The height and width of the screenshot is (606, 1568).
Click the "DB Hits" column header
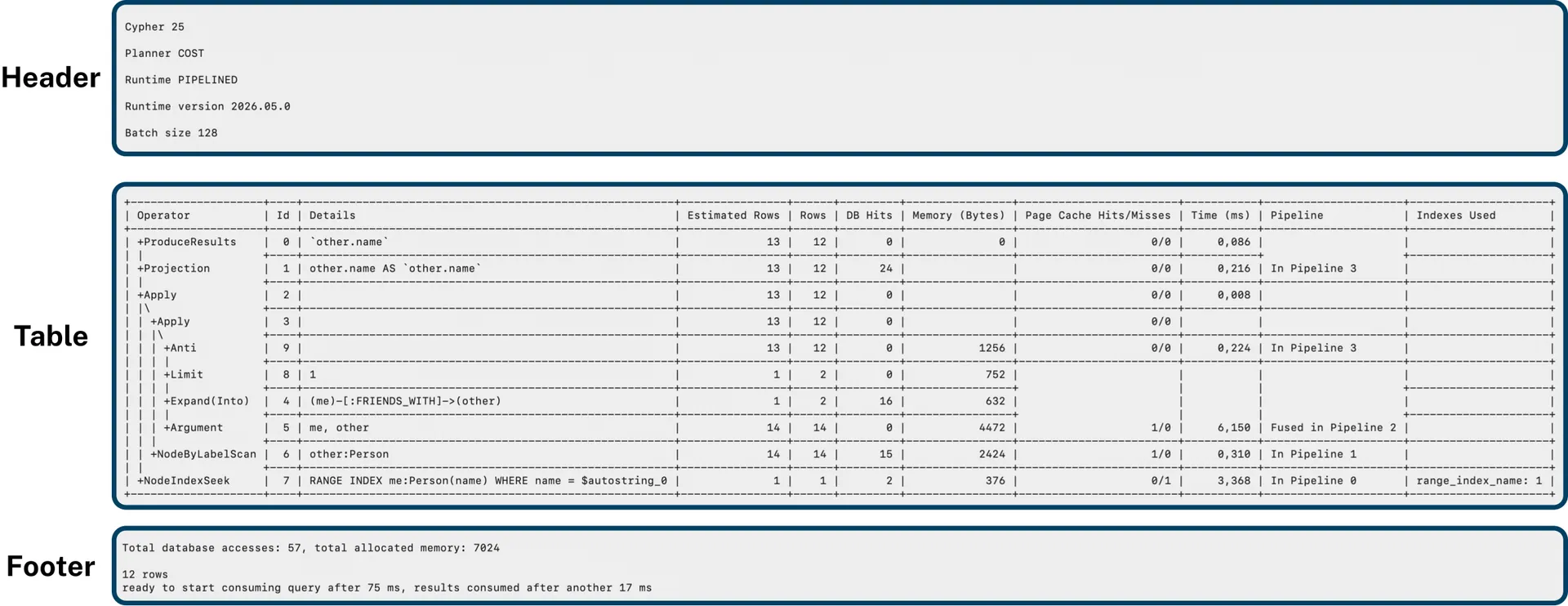(869, 216)
